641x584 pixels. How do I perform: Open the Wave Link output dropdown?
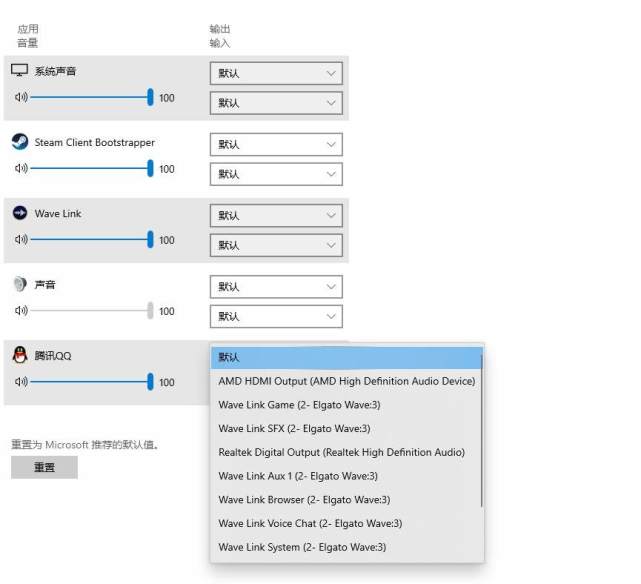[276, 216]
